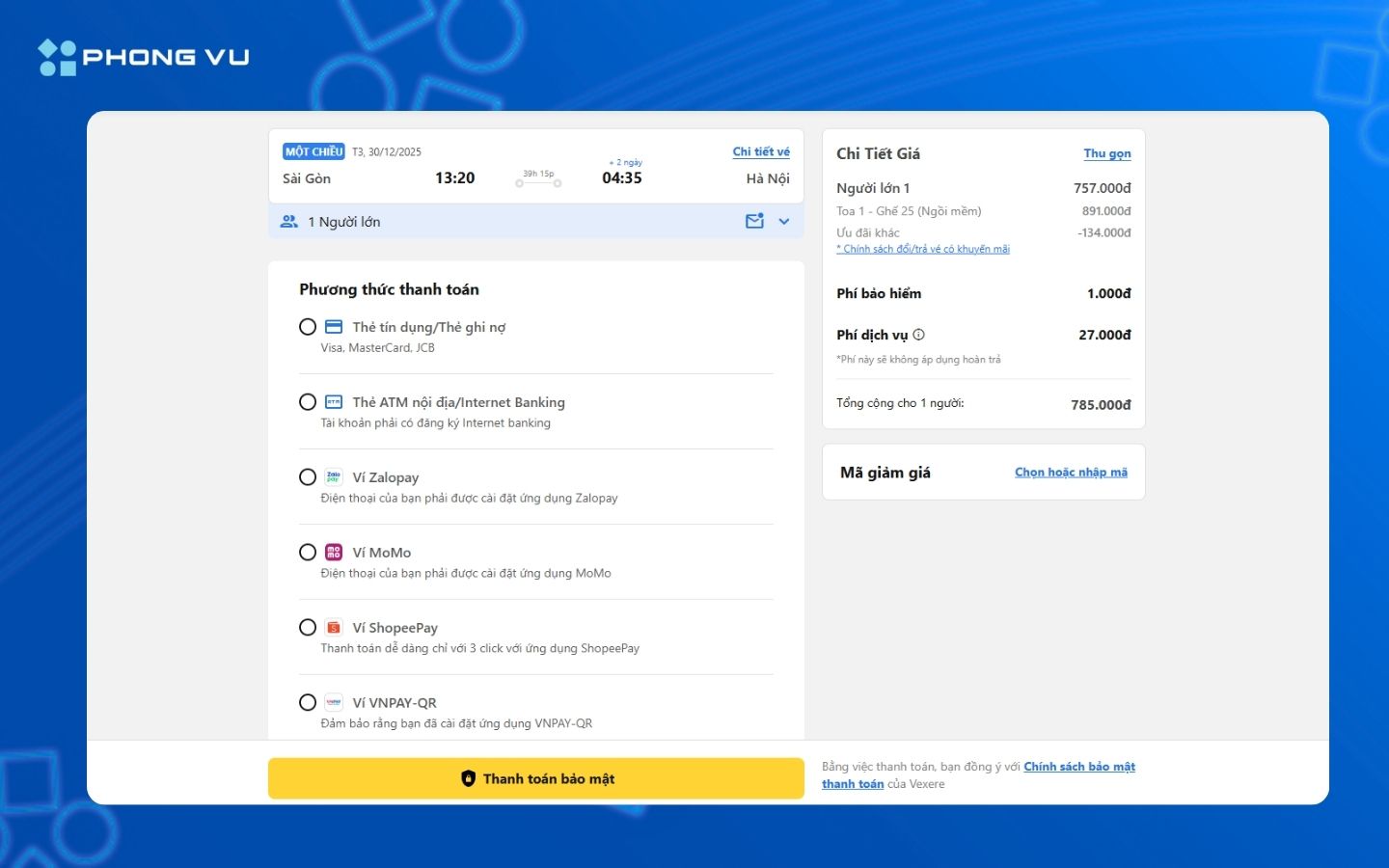Click the Hà Nội destination label
Viewport: 1389px width, 868px height.
point(768,178)
